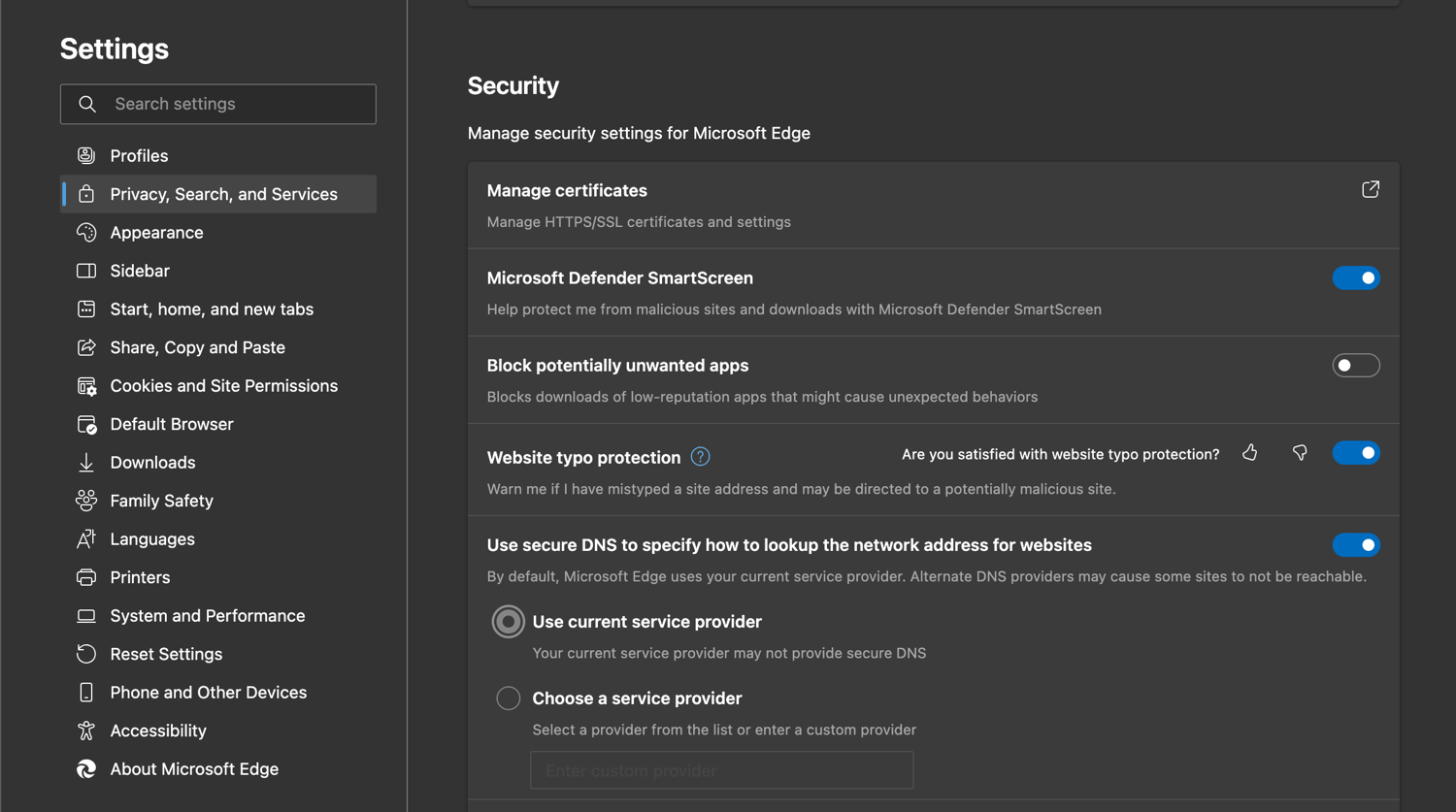
Task: Click 'Select a provider from the list' description
Action: point(724,730)
